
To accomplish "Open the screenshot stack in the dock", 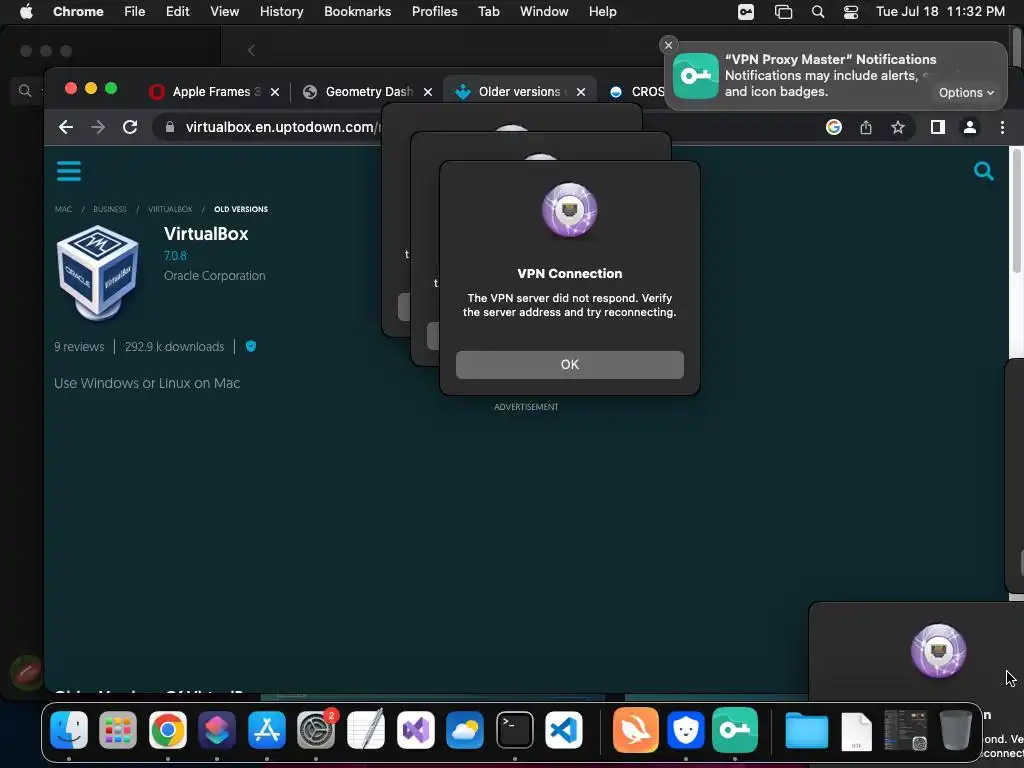I will [906, 730].
